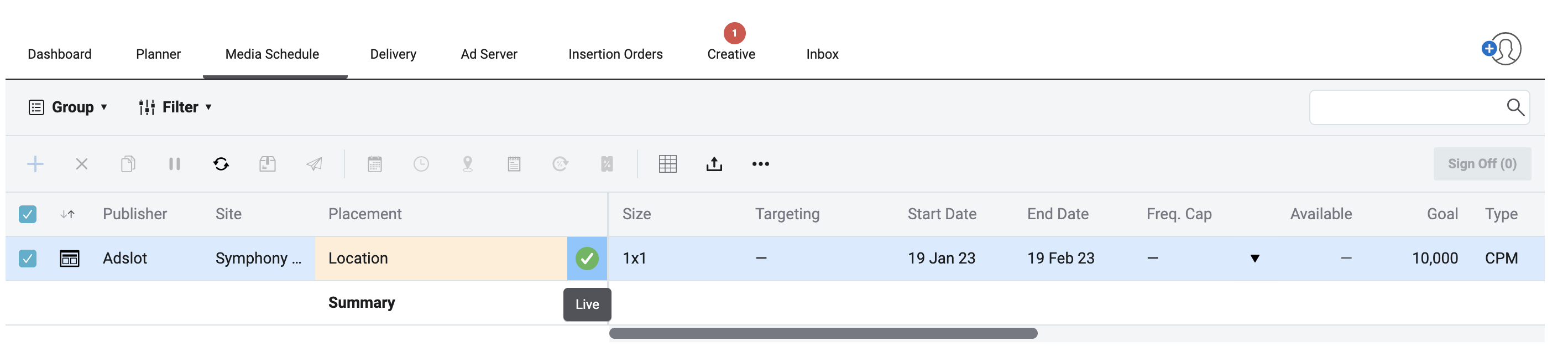Click the export/upload icon in the toolbar
1568x351 pixels.
coord(714,164)
